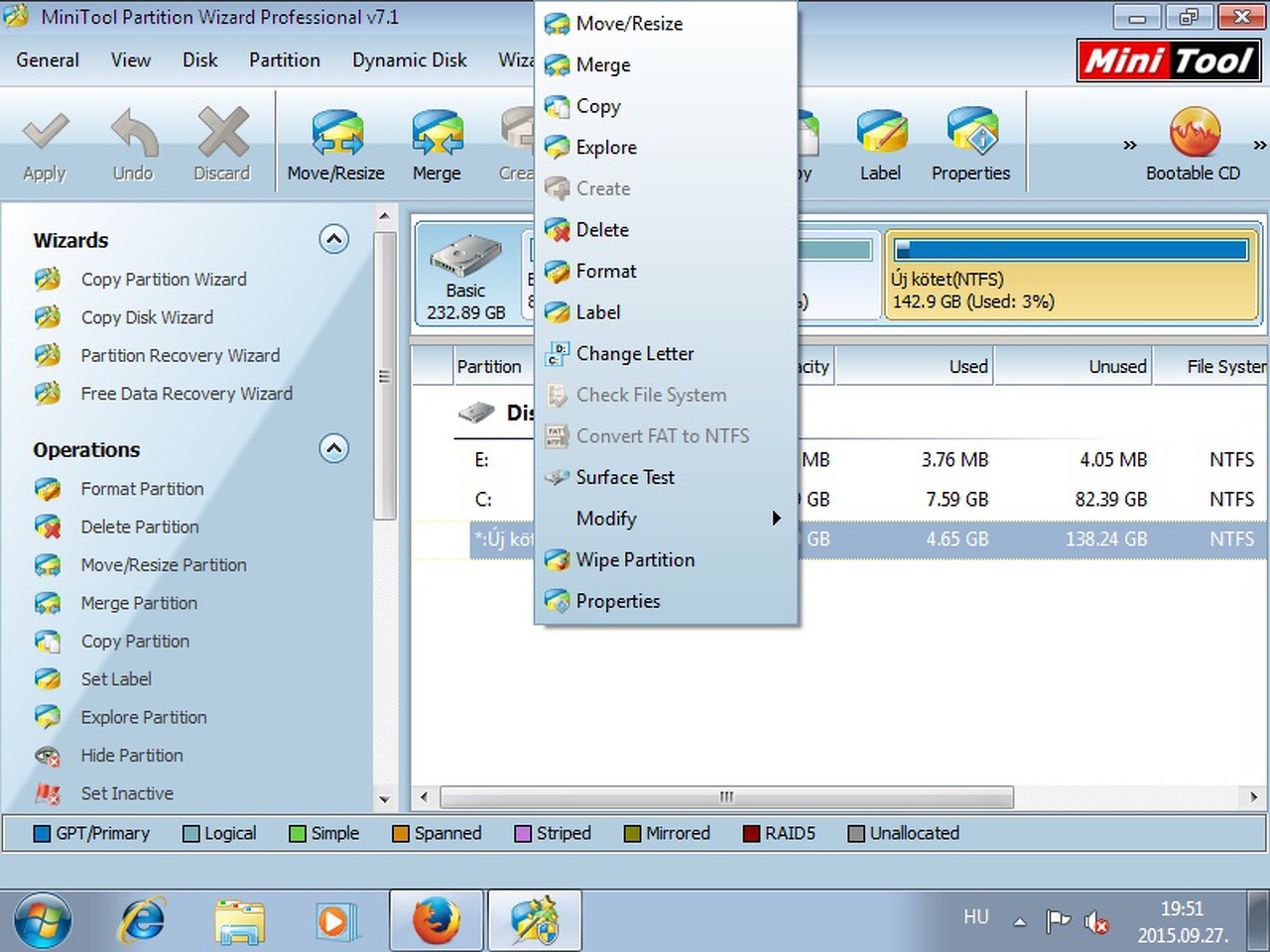Image resolution: width=1270 pixels, height=952 pixels.
Task: Click the Explore Partition operation icon
Action: point(48,717)
